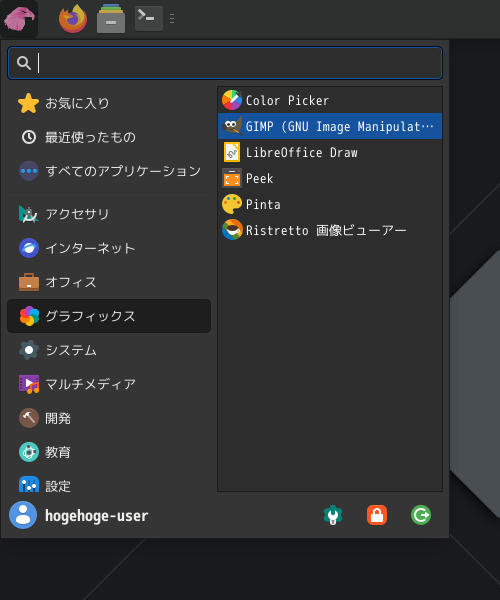The height and width of the screenshot is (600, 500).
Task: Click the green log out icon
Action: click(421, 515)
